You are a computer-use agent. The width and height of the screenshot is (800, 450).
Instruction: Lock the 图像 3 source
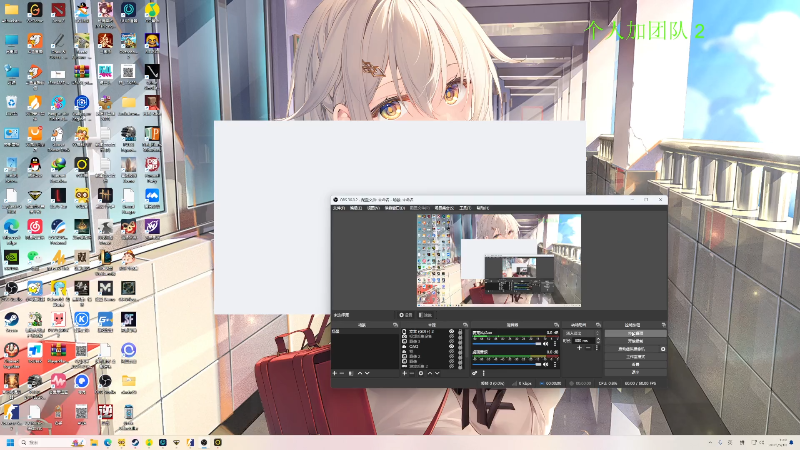coord(460,341)
